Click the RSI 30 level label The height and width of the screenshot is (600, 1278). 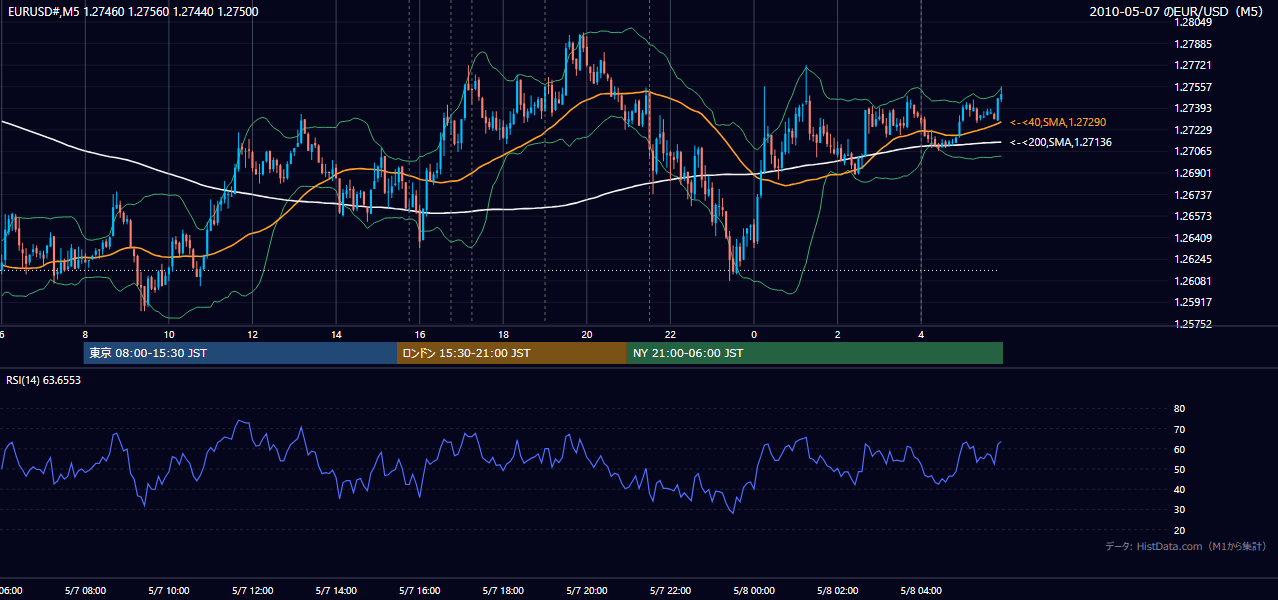(1179, 510)
